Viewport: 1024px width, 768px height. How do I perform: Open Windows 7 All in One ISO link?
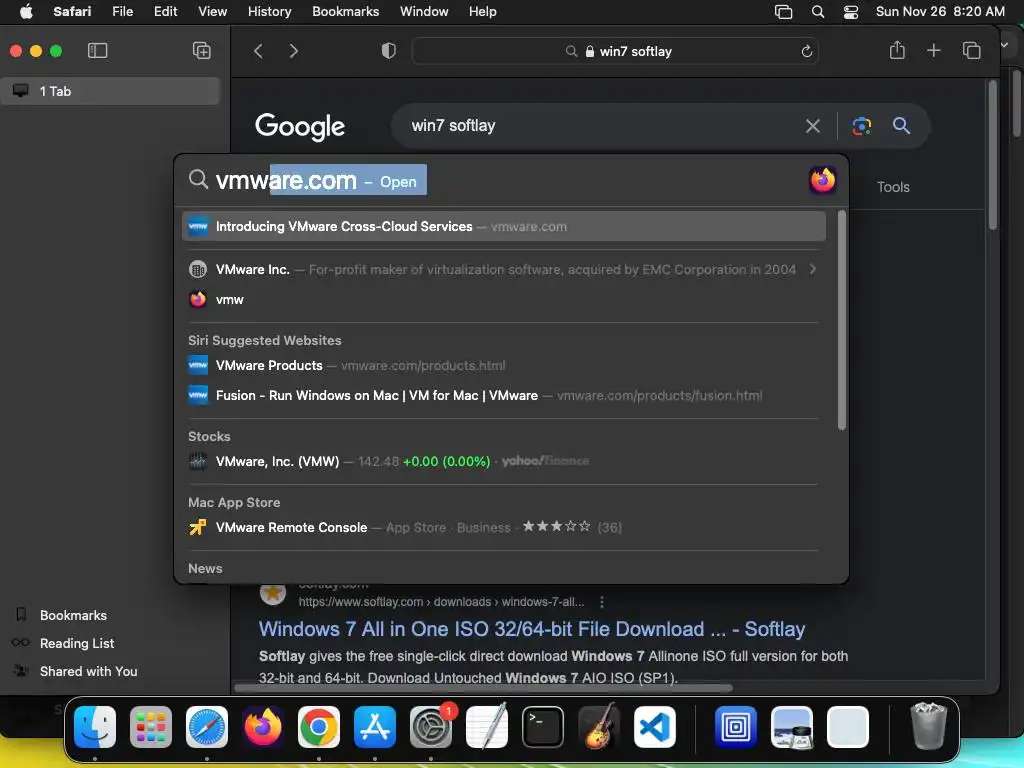click(532, 629)
